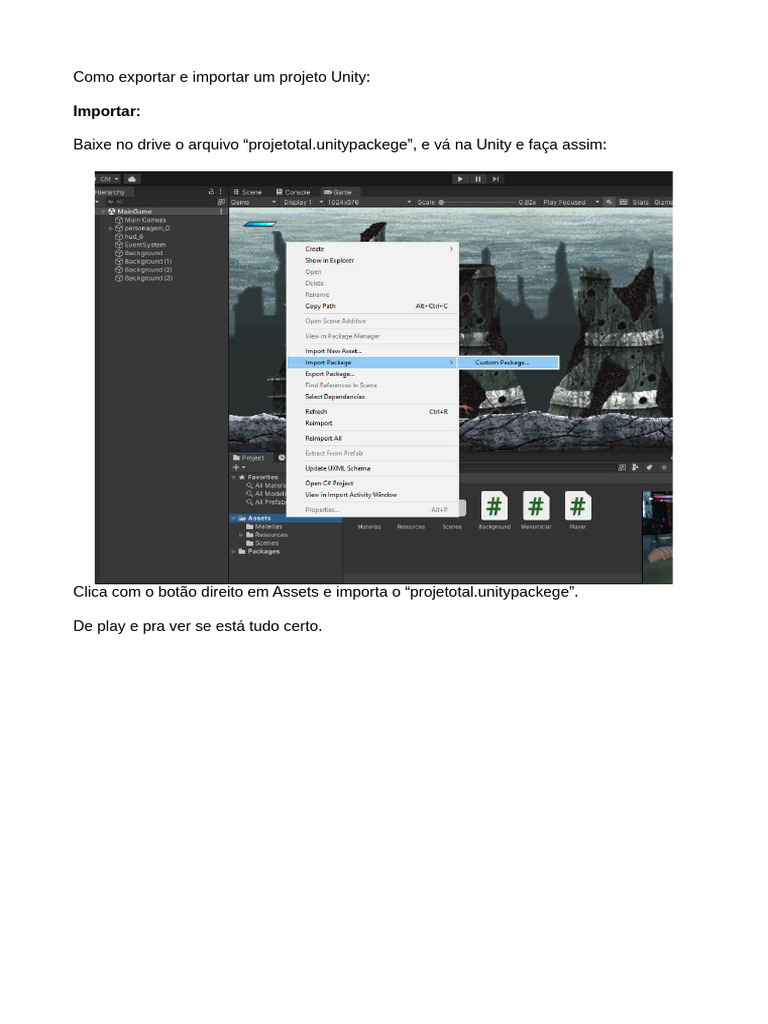The width and height of the screenshot is (768, 1024).
Task: Select Main Camera in Hierarchy
Action: click(x=145, y=220)
